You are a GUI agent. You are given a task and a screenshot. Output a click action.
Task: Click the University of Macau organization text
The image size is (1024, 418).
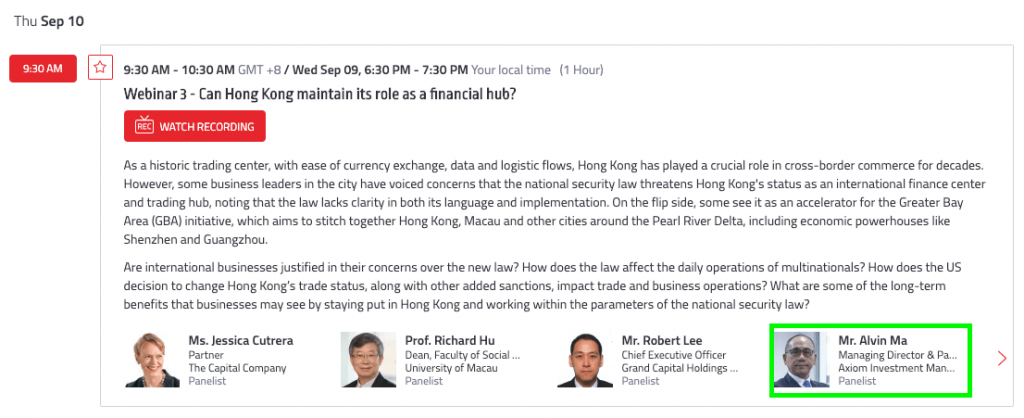click(x=451, y=368)
